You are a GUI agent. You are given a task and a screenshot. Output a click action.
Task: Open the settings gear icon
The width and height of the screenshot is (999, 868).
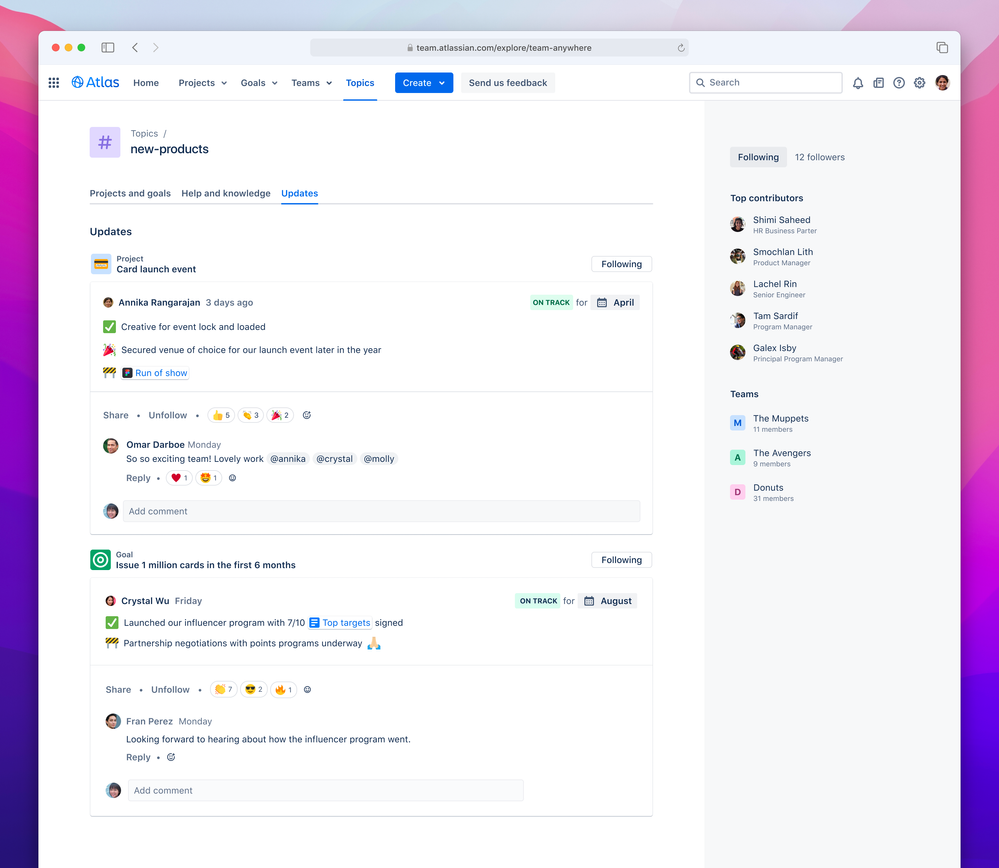tap(919, 83)
